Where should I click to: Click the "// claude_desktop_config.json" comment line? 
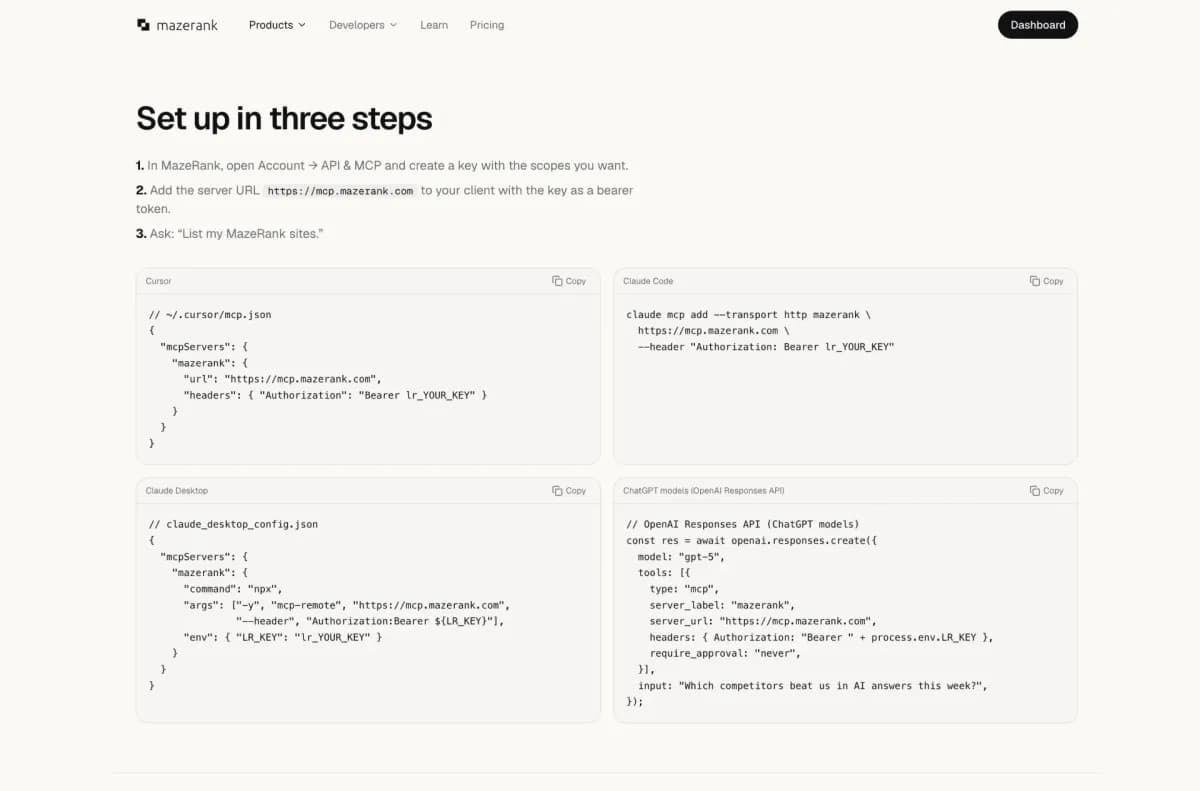click(x=233, y=525)
